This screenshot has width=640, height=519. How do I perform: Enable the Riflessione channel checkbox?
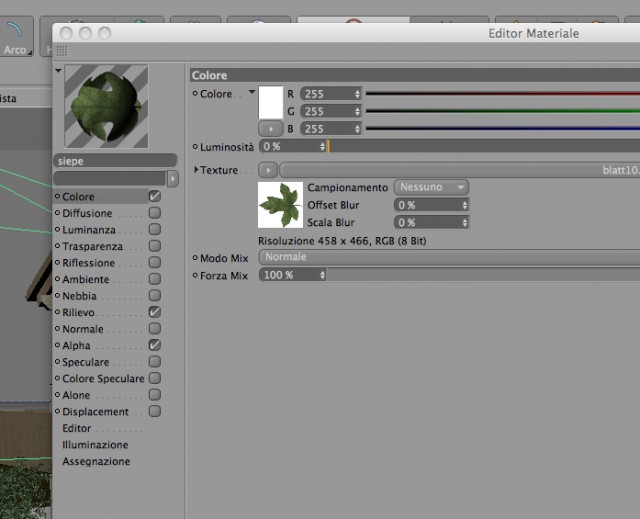155,262
